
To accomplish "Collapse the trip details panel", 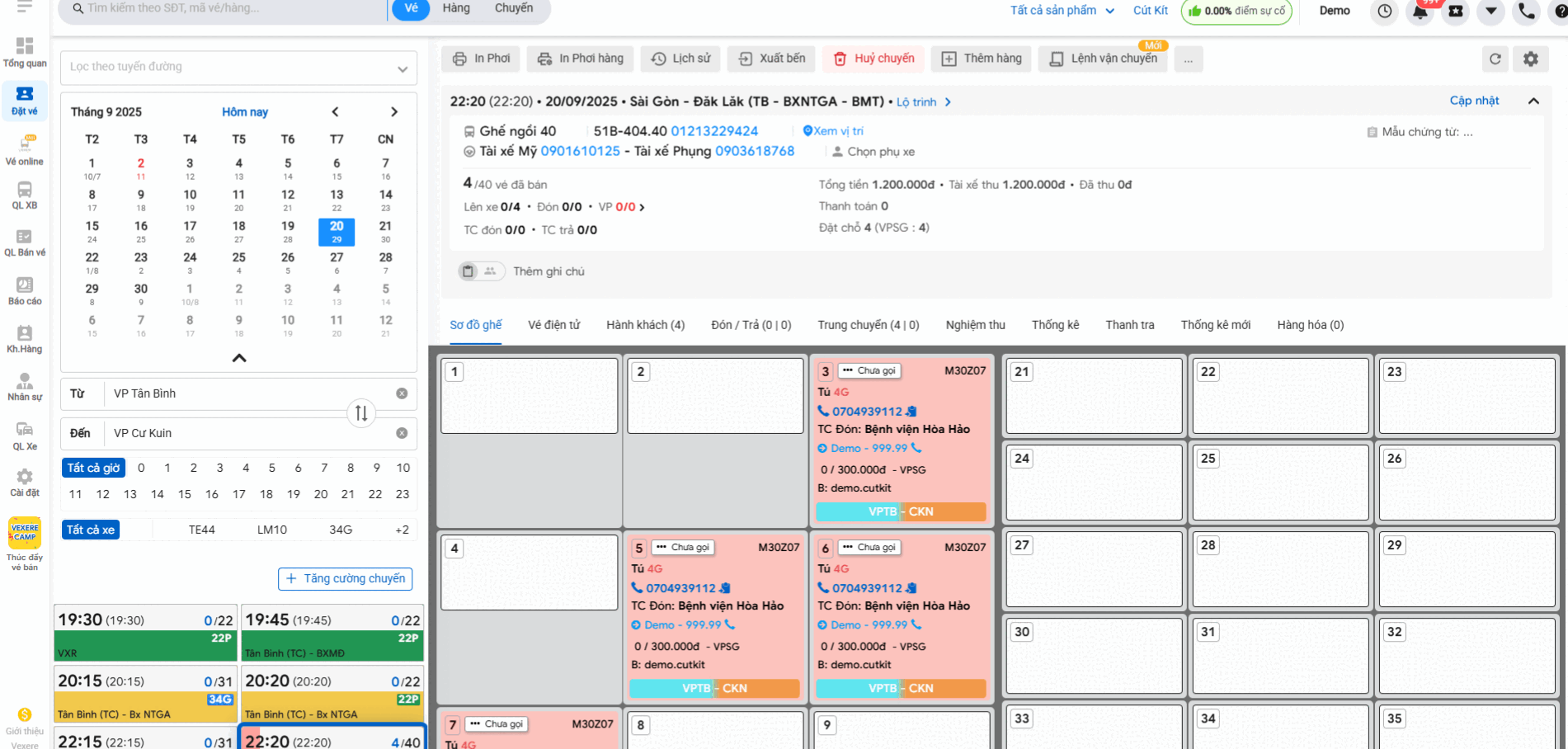I will click(x=1533, y=101).
